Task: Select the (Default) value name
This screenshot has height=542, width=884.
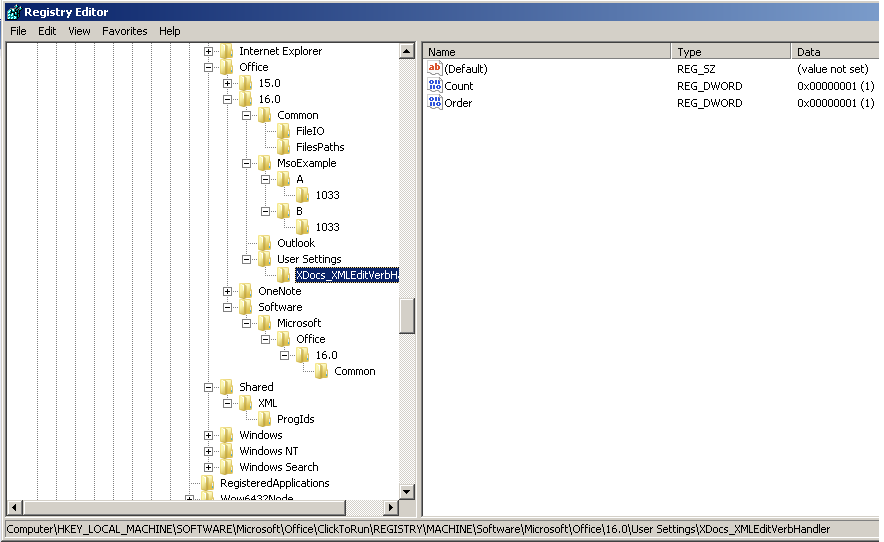Action: pos(466,69)
